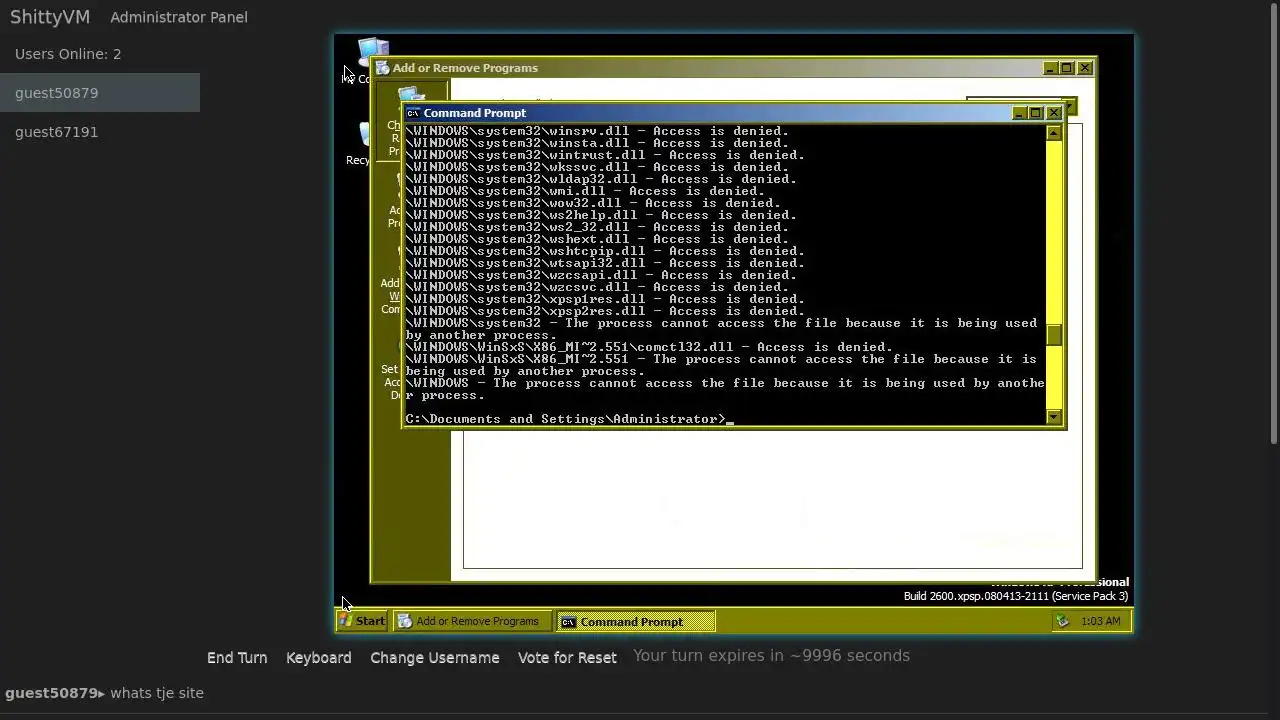This screenshot has width=1280, height=720.
Task: Click the Add or Remove Programs title icon
Action: tap(382, 68)
